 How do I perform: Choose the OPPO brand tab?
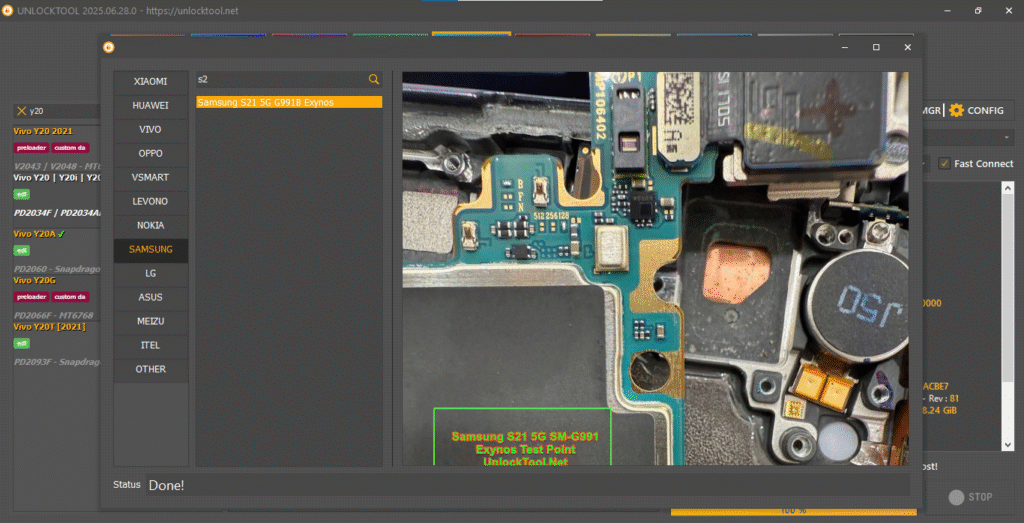coord(151,153)
